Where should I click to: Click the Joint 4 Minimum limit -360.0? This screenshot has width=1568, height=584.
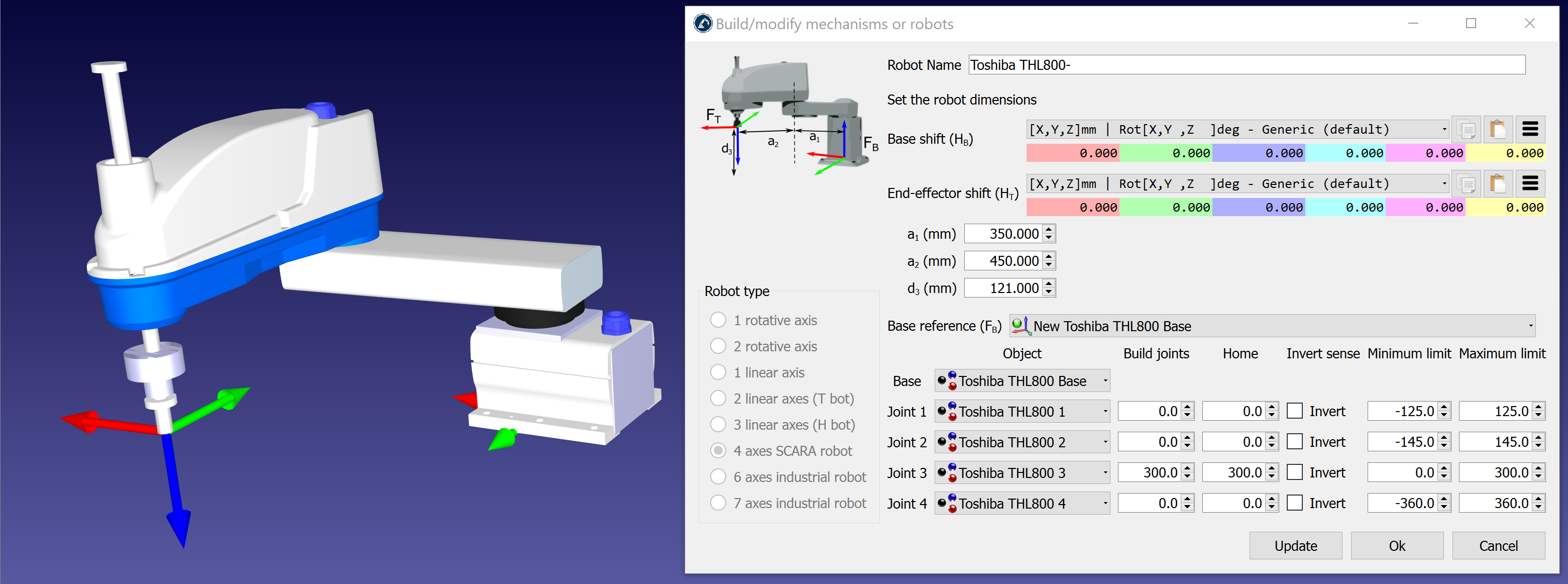1404,504
